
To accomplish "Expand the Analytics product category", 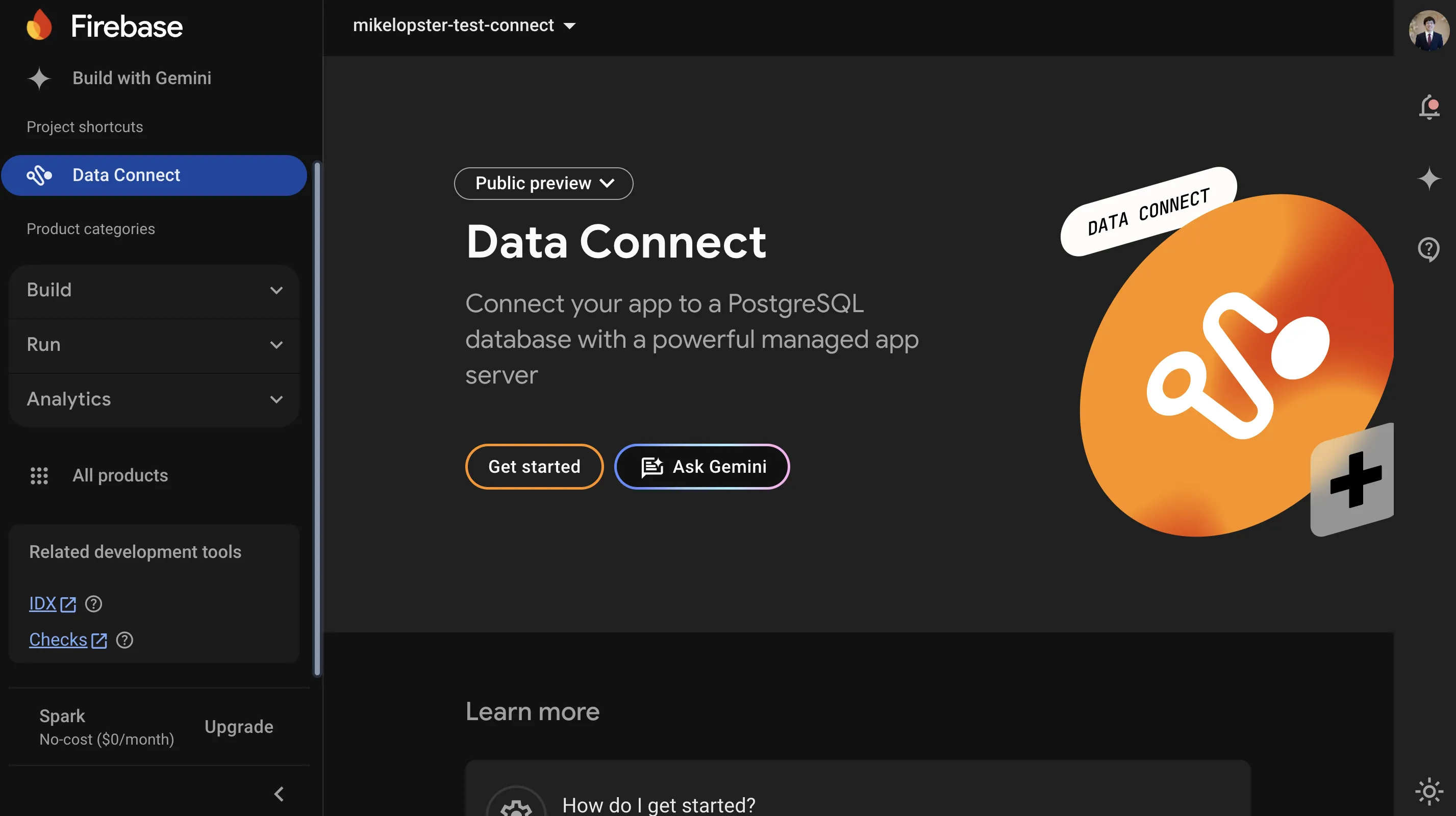I will [153, 399].
